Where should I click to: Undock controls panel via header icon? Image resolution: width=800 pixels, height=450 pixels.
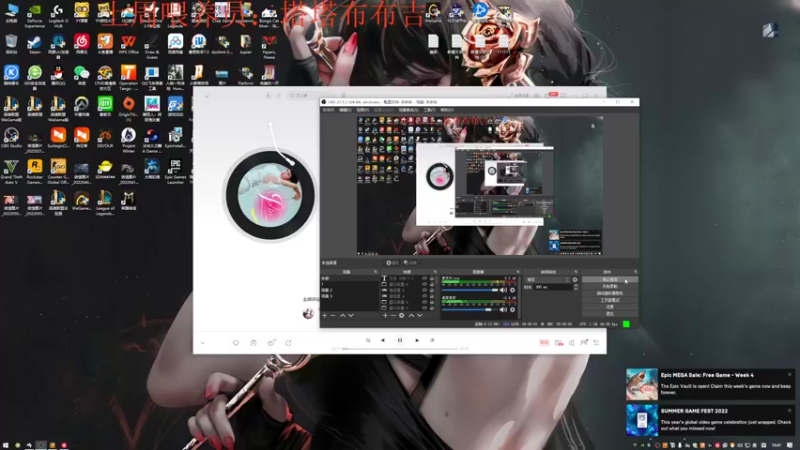636,271
